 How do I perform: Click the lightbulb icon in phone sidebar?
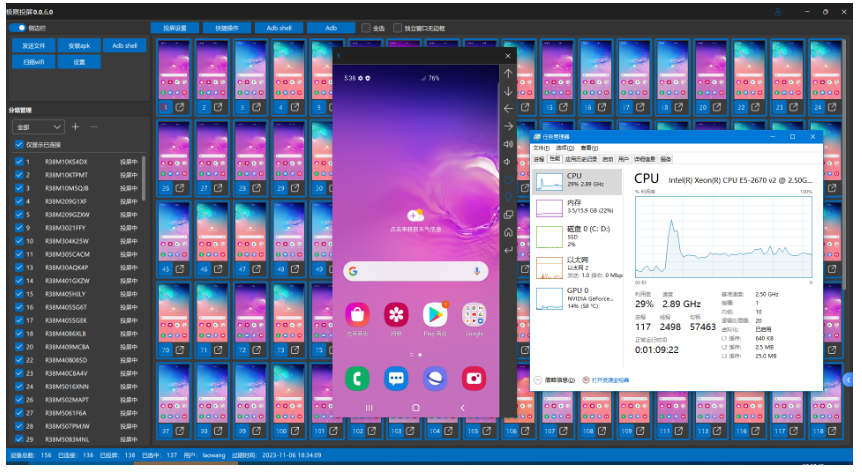[508, 197]
